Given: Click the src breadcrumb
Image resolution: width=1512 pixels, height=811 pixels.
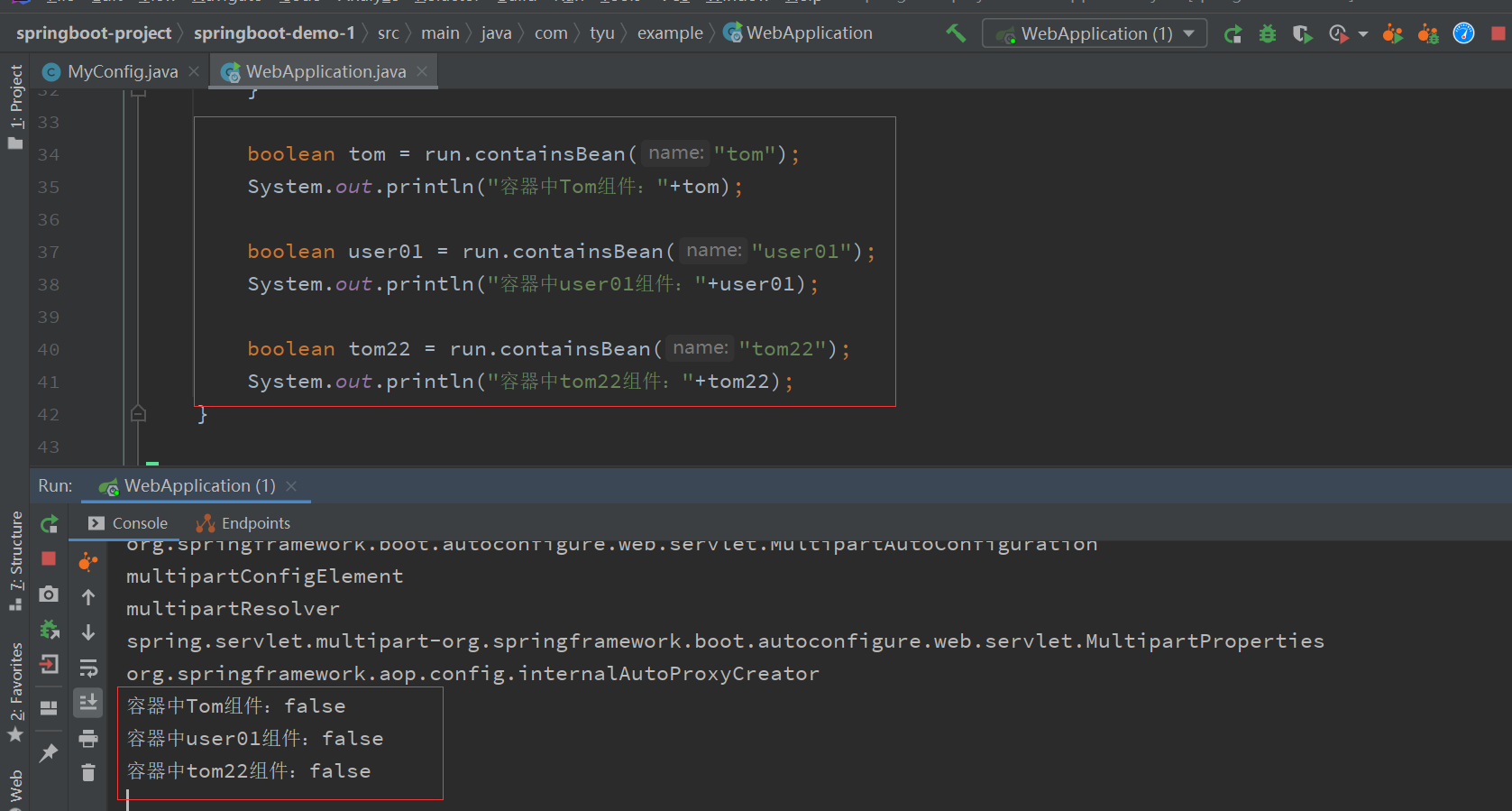Looking at the screenshot, I should 389,33.
